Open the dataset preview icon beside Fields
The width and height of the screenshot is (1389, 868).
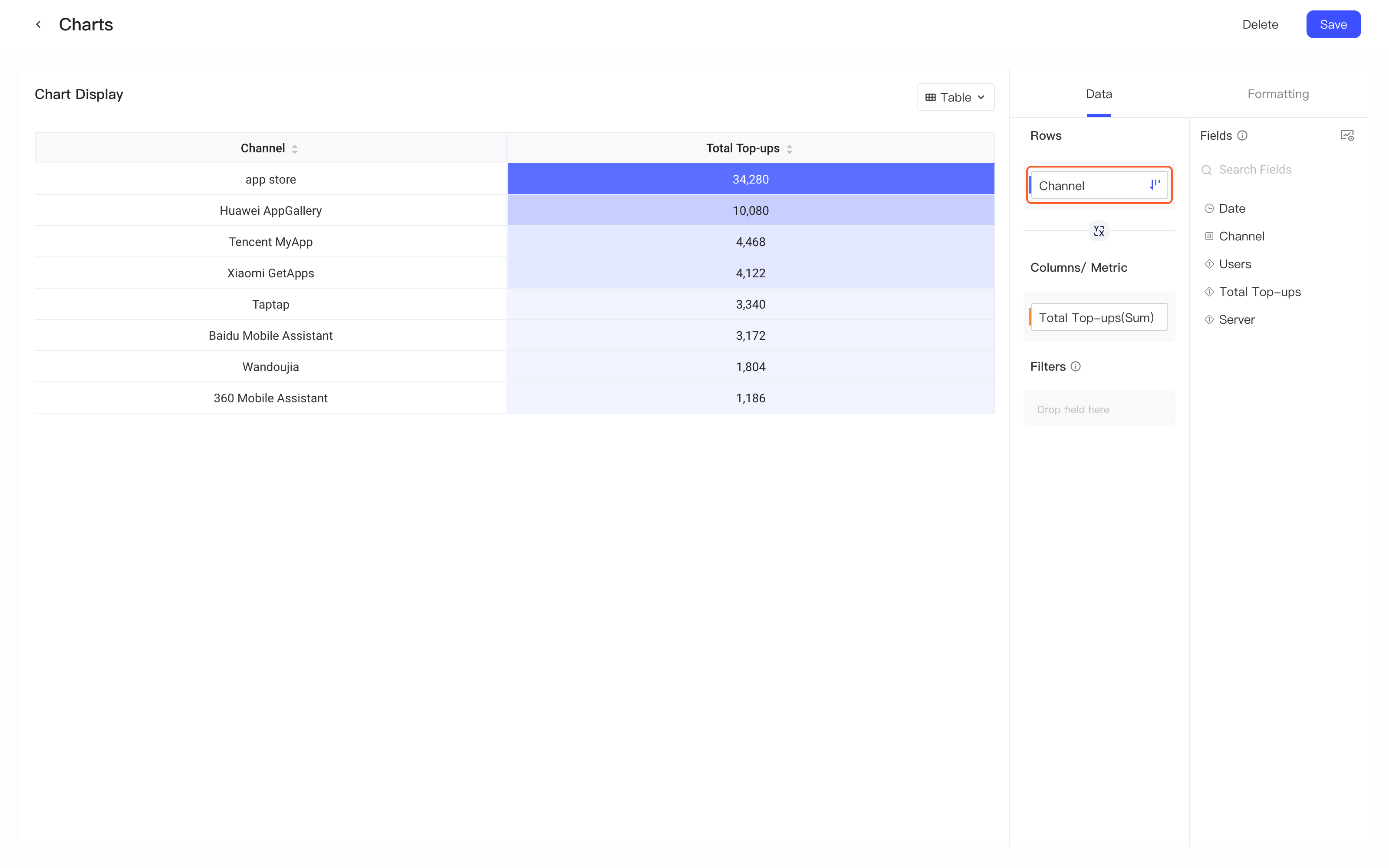point(1347,135)
